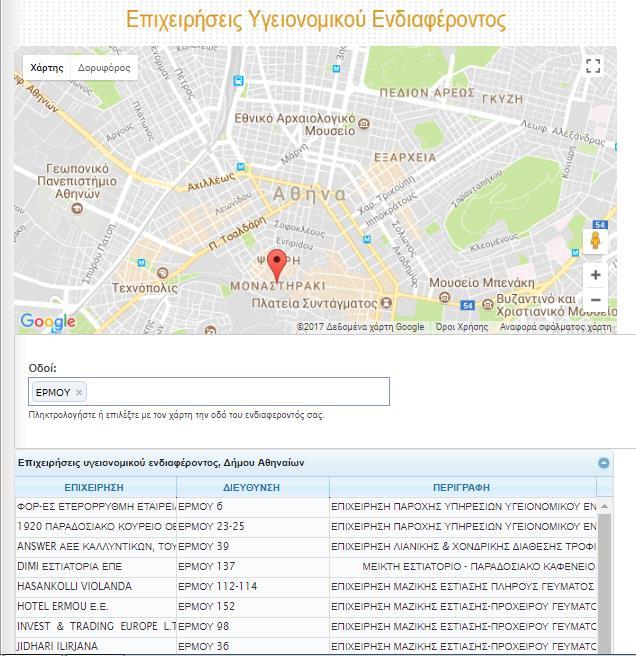Click description ΕΠΙΧΕΙΡΗΣΗ ΜΑΖΙΚΗΣ ΕΣΤΙΑΣΗΣ ΠΛΗΡΟΥΣ ΓΕΥΜΑΤΟΣ
Viewport: 636px width, 656px height.
(462, 586)
